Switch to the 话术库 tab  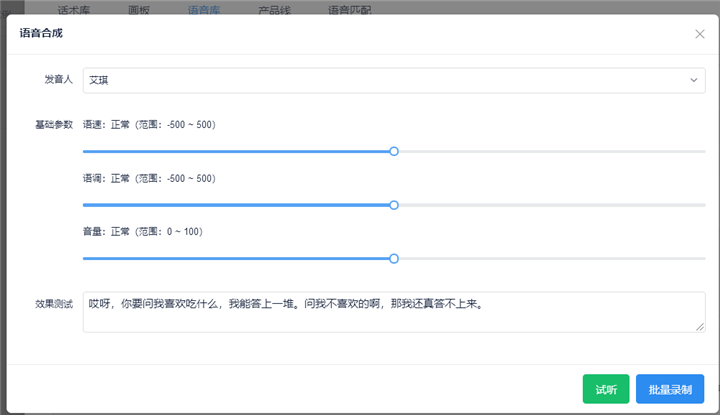75,10
